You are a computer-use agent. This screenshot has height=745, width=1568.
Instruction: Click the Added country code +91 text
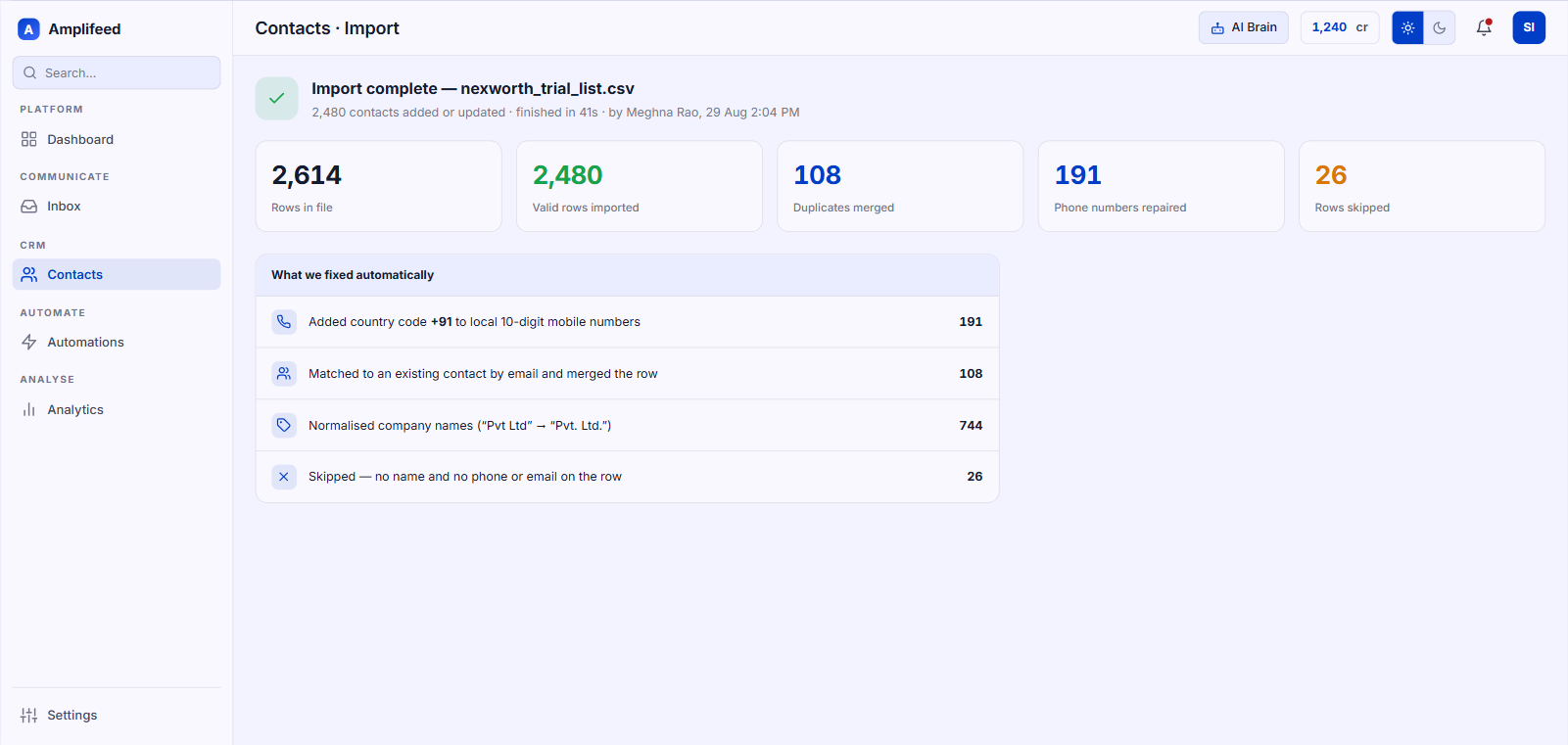(474, 322)
